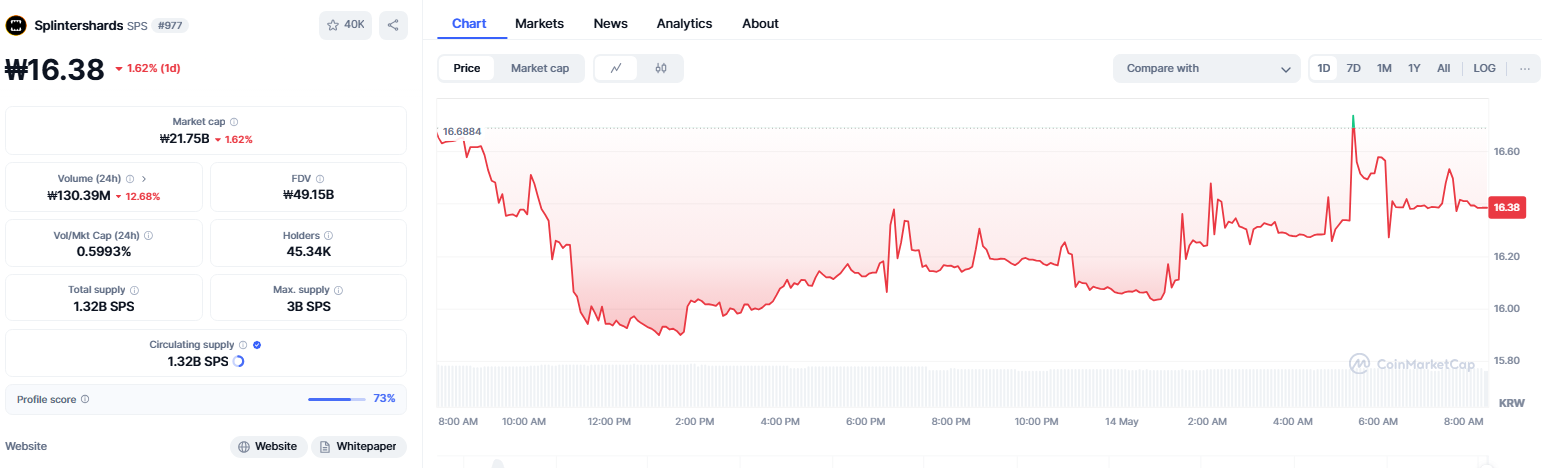Select candlestick chart type icon
This screenshot has width=1542, height=468.
661,68
